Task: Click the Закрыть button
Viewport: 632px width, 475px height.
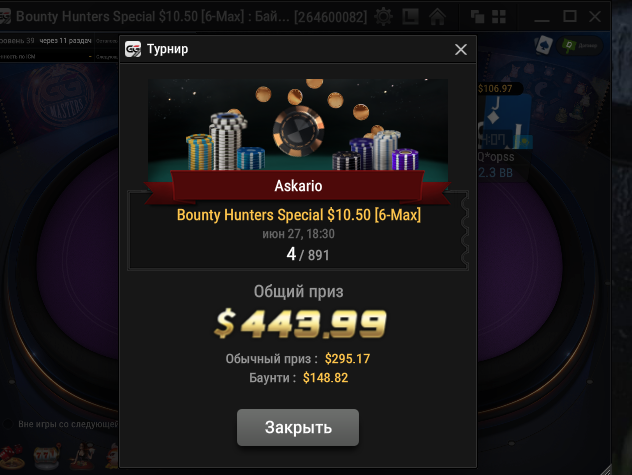Action: (x=298, y=427)
